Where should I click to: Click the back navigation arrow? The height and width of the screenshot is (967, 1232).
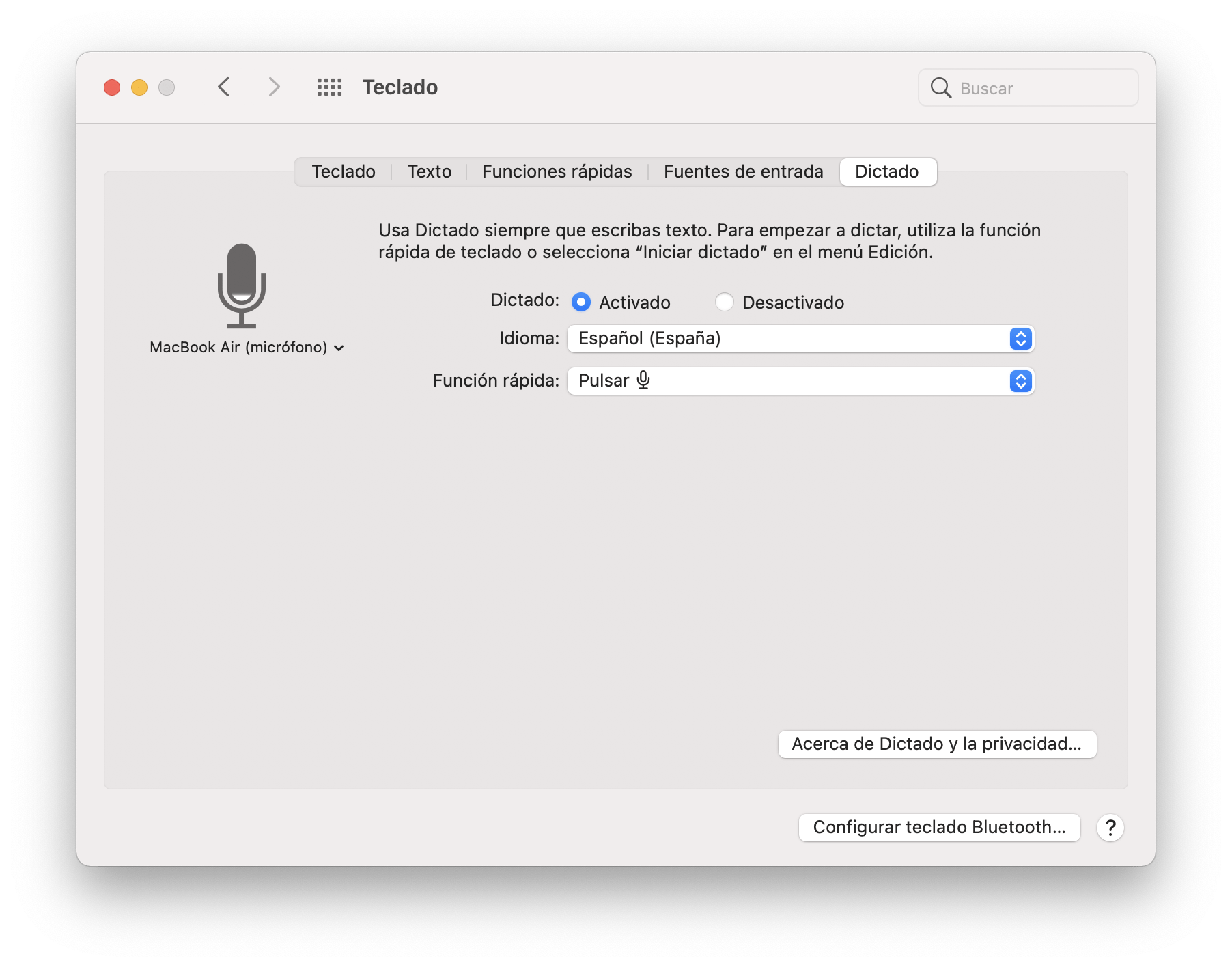[223, 87]
